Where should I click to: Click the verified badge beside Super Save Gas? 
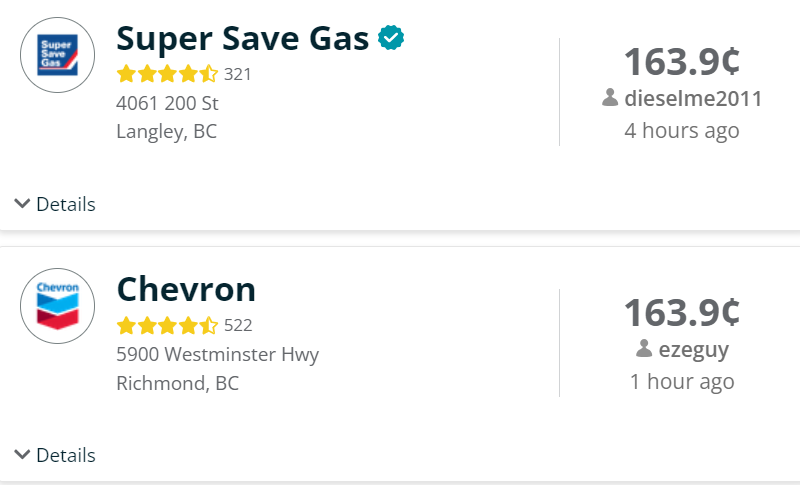click(391, 38)
